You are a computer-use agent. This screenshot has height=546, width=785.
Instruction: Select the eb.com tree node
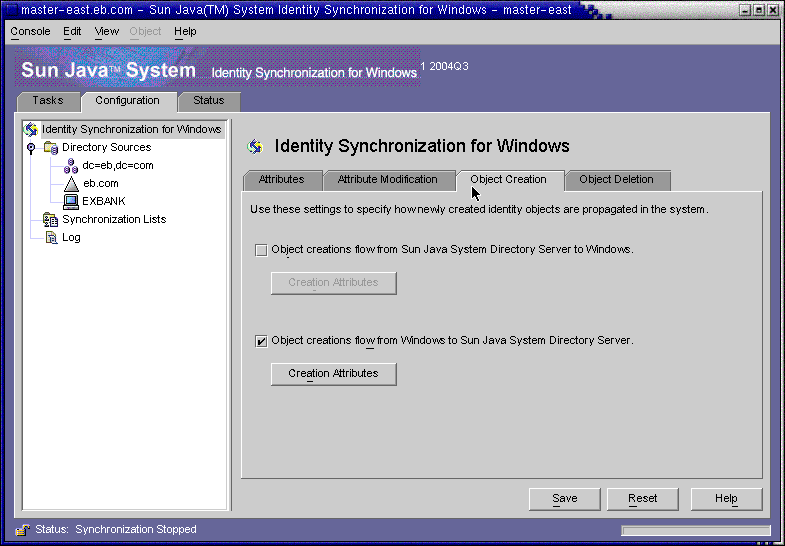click(x=101, y=184)
